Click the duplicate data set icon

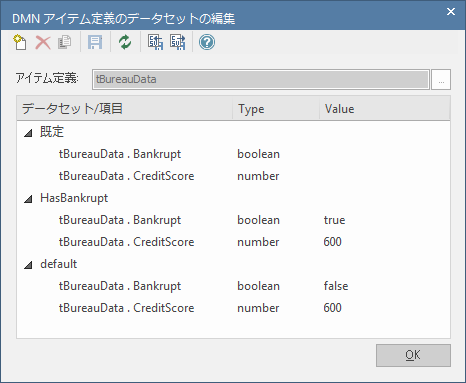64,42
